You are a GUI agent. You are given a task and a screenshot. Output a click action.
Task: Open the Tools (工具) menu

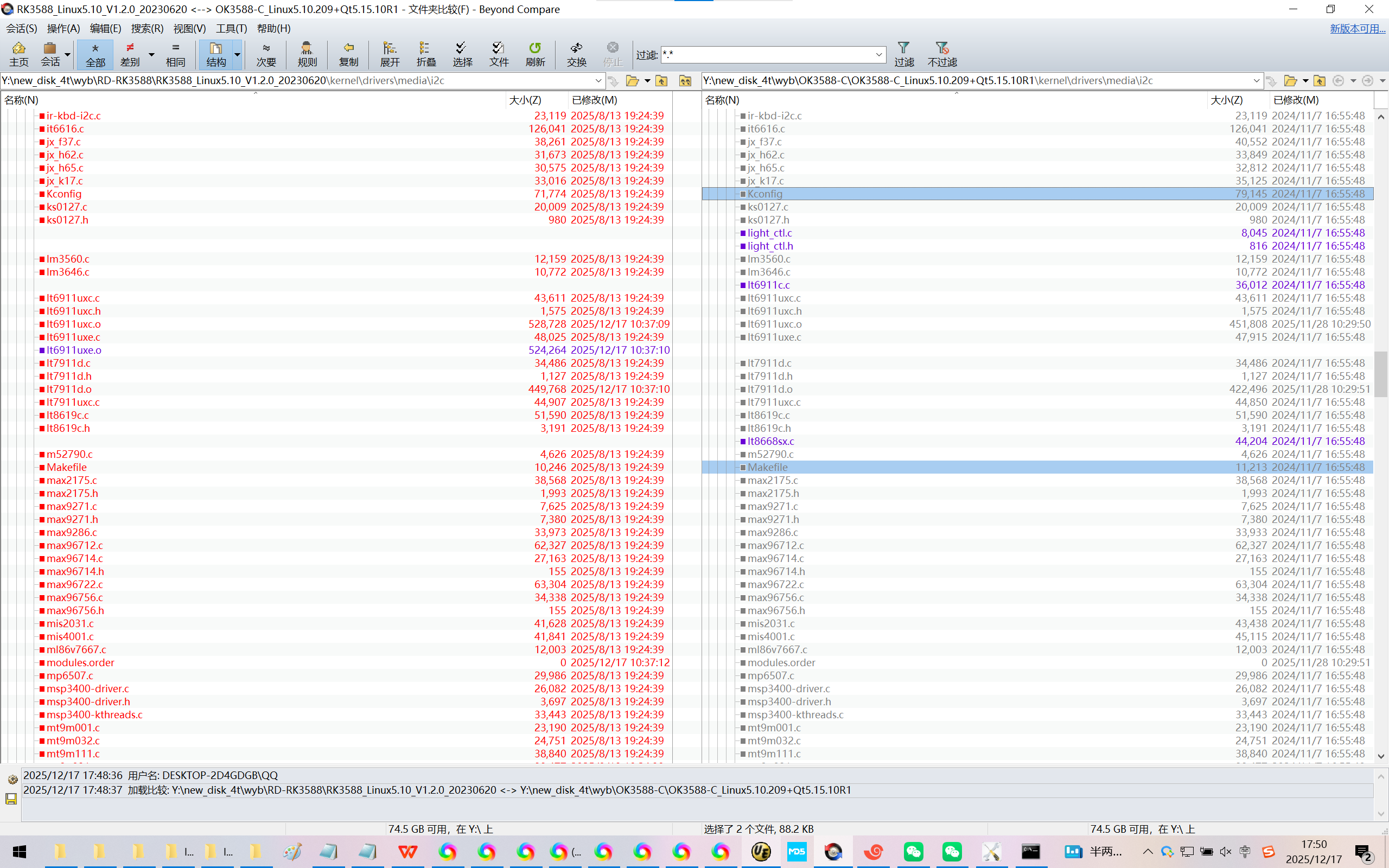[x=231, y=29]
